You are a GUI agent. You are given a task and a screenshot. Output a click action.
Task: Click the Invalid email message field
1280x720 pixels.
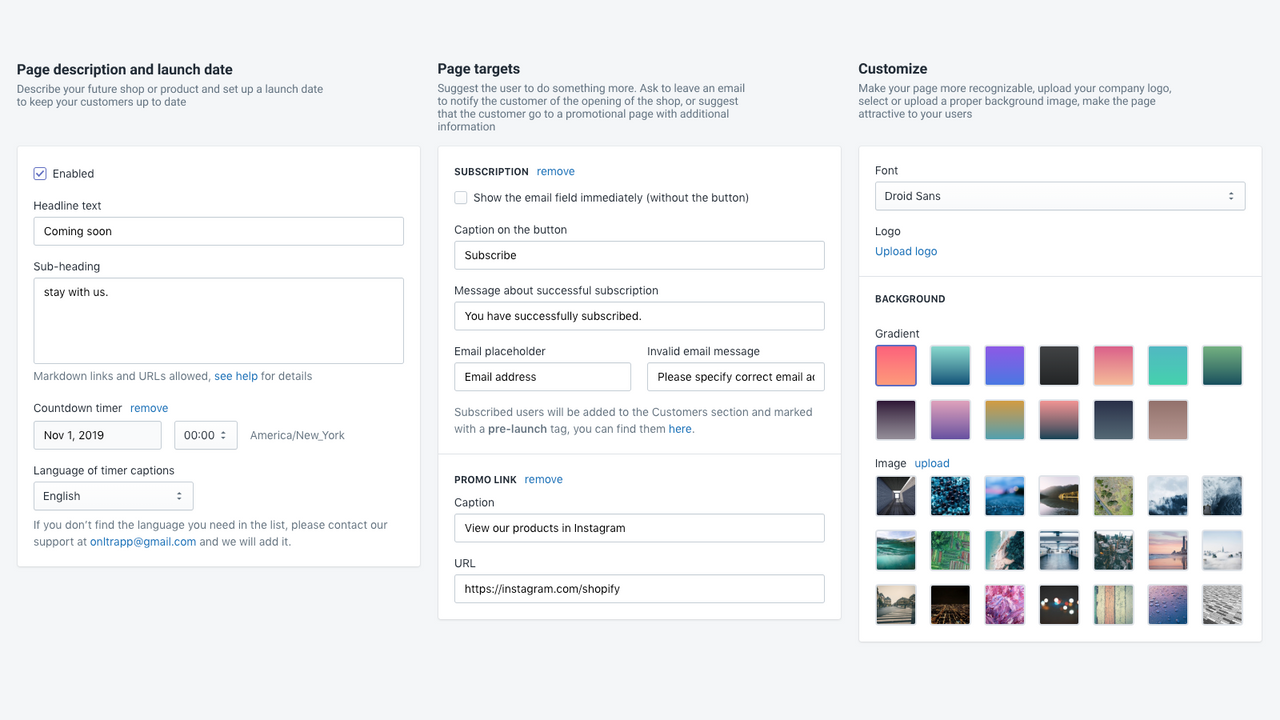click(736, 377)
